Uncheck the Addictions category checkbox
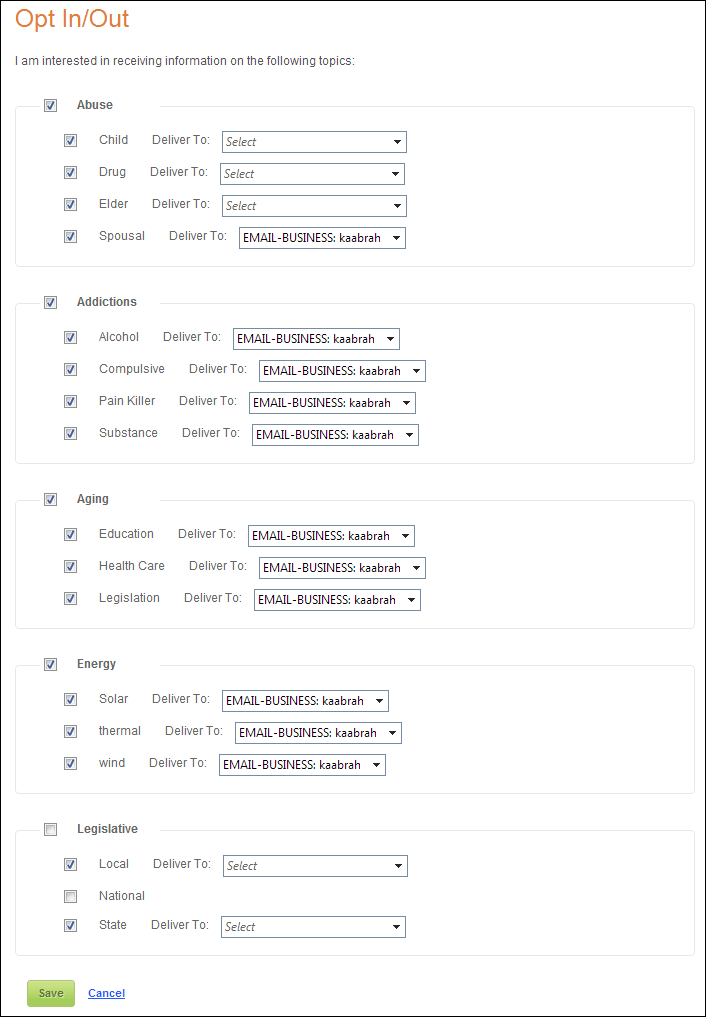The width and height of the screenshot is (706, 1017). pos(50,302)
